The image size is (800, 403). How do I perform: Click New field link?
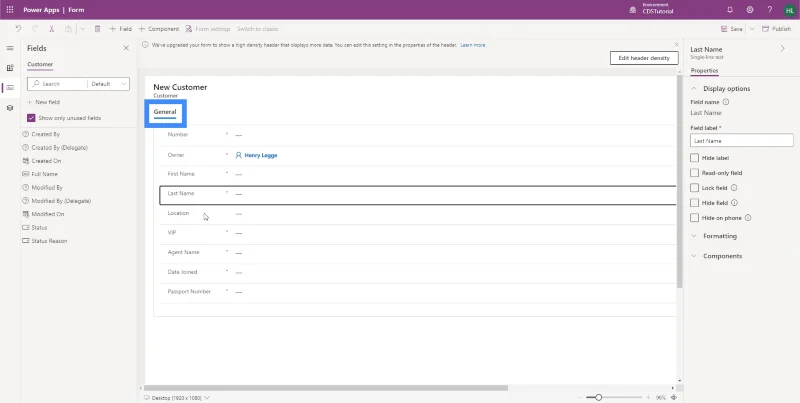point(43,102)
